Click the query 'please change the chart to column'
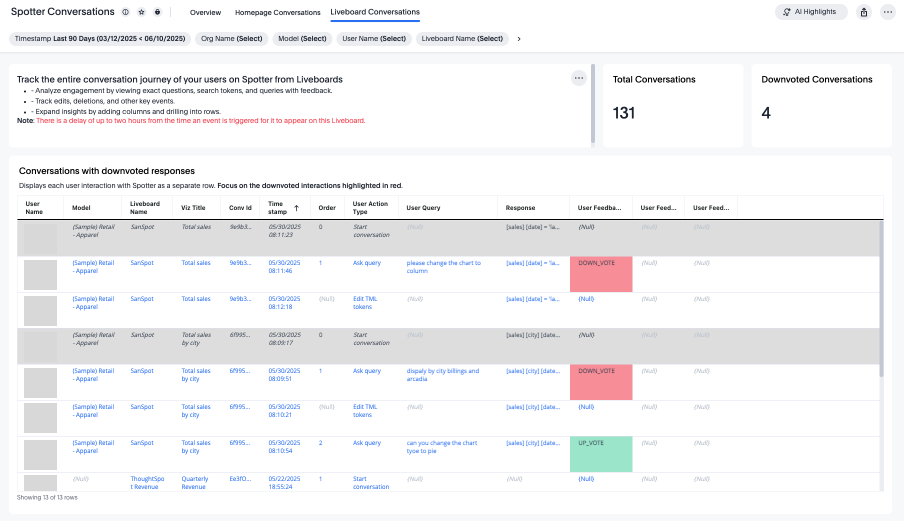 [443, 267]
